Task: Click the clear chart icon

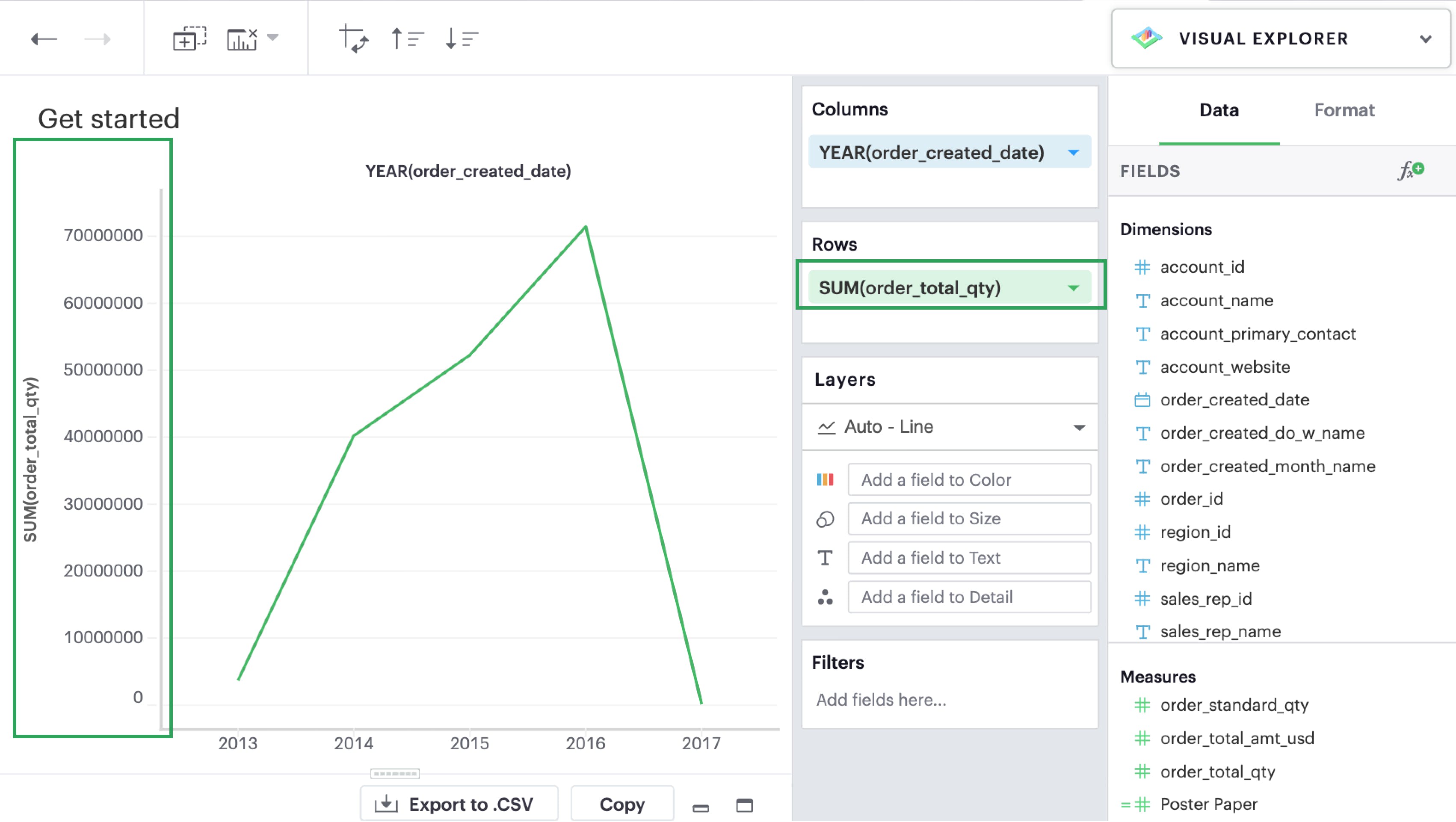Action: click(243, 39)
